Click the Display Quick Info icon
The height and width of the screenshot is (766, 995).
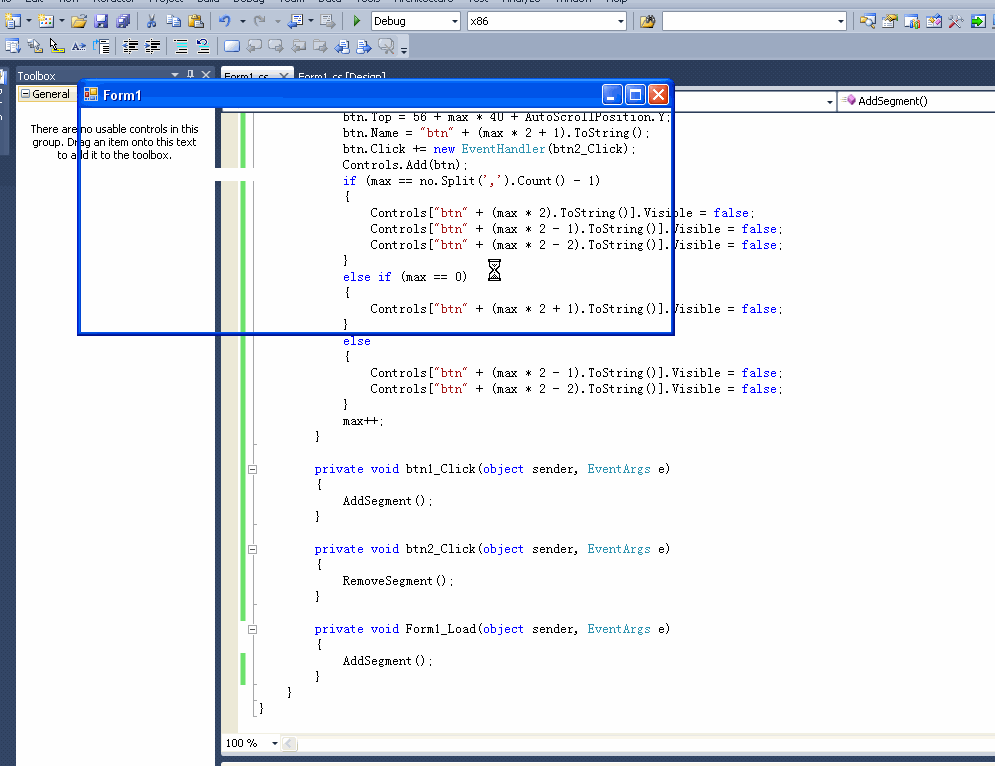pos(57,46)
